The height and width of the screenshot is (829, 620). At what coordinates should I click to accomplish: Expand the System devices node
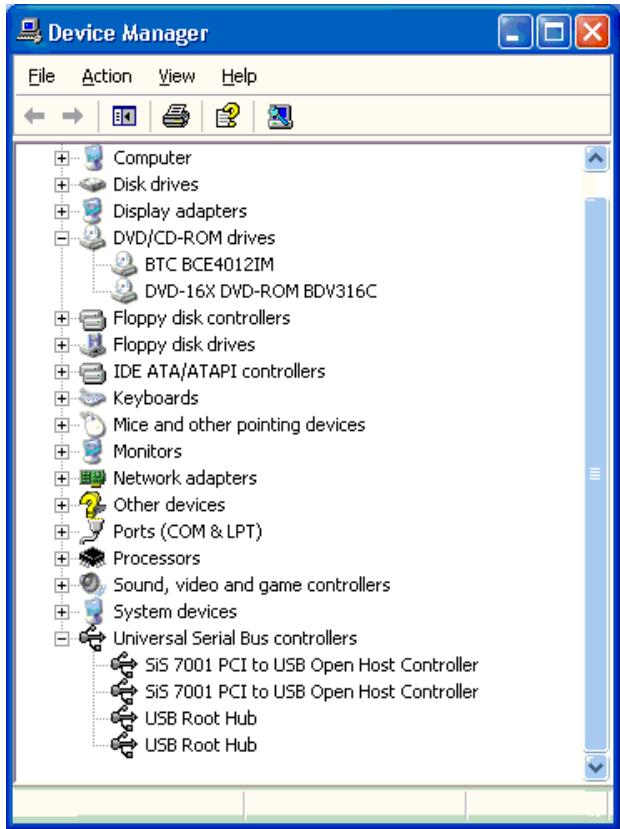click(62, 612)
